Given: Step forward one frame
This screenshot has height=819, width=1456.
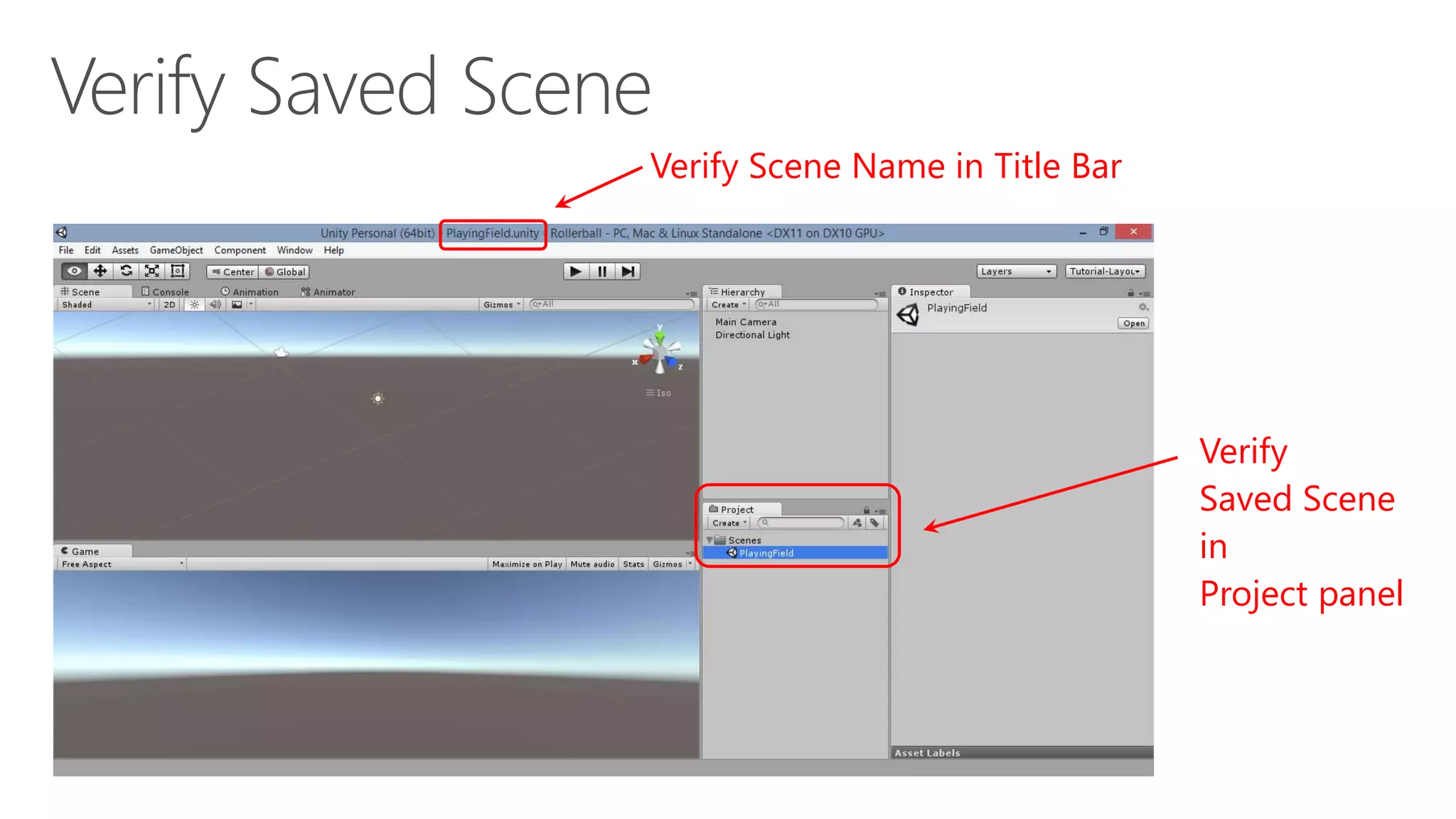Looking at the screenshot, I should coord(627,271).
